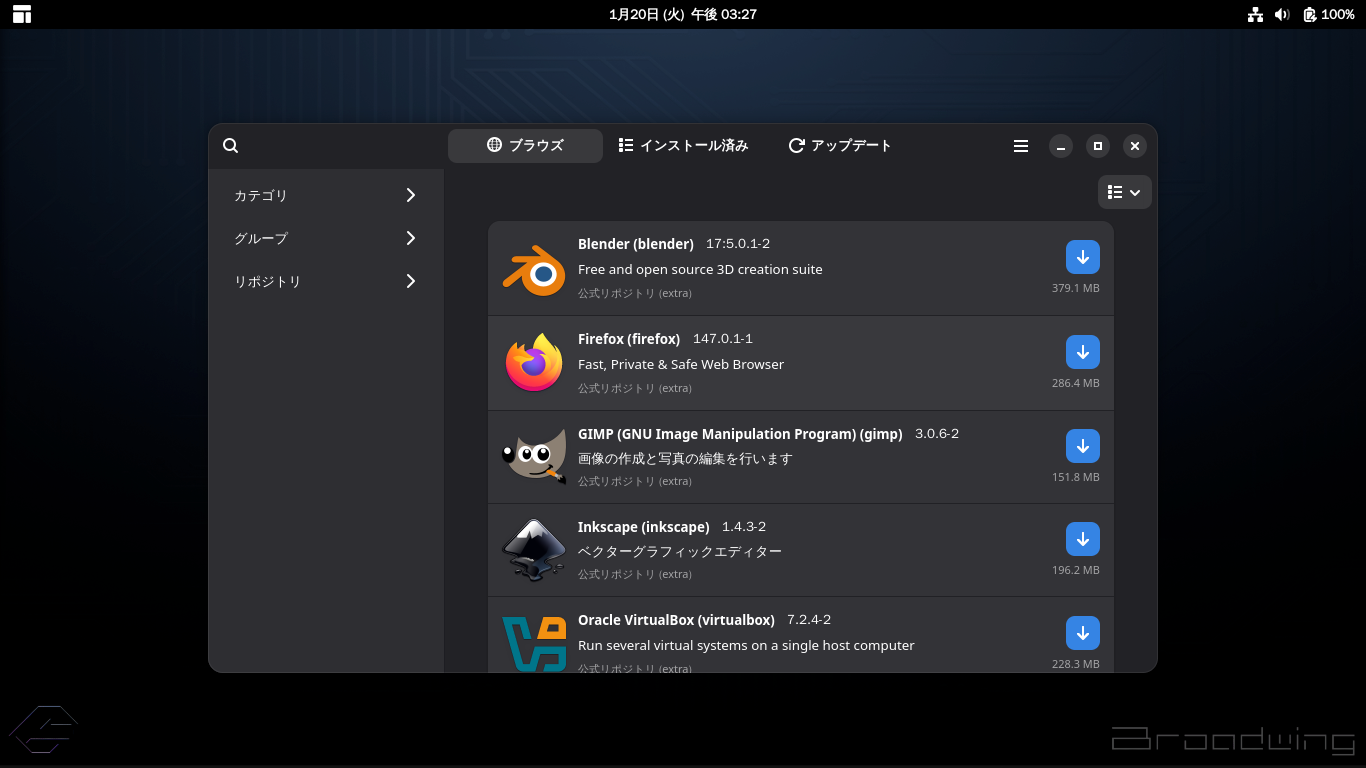Click 公式リポジトリ (extra) under Inkscape

pos(635,574)
